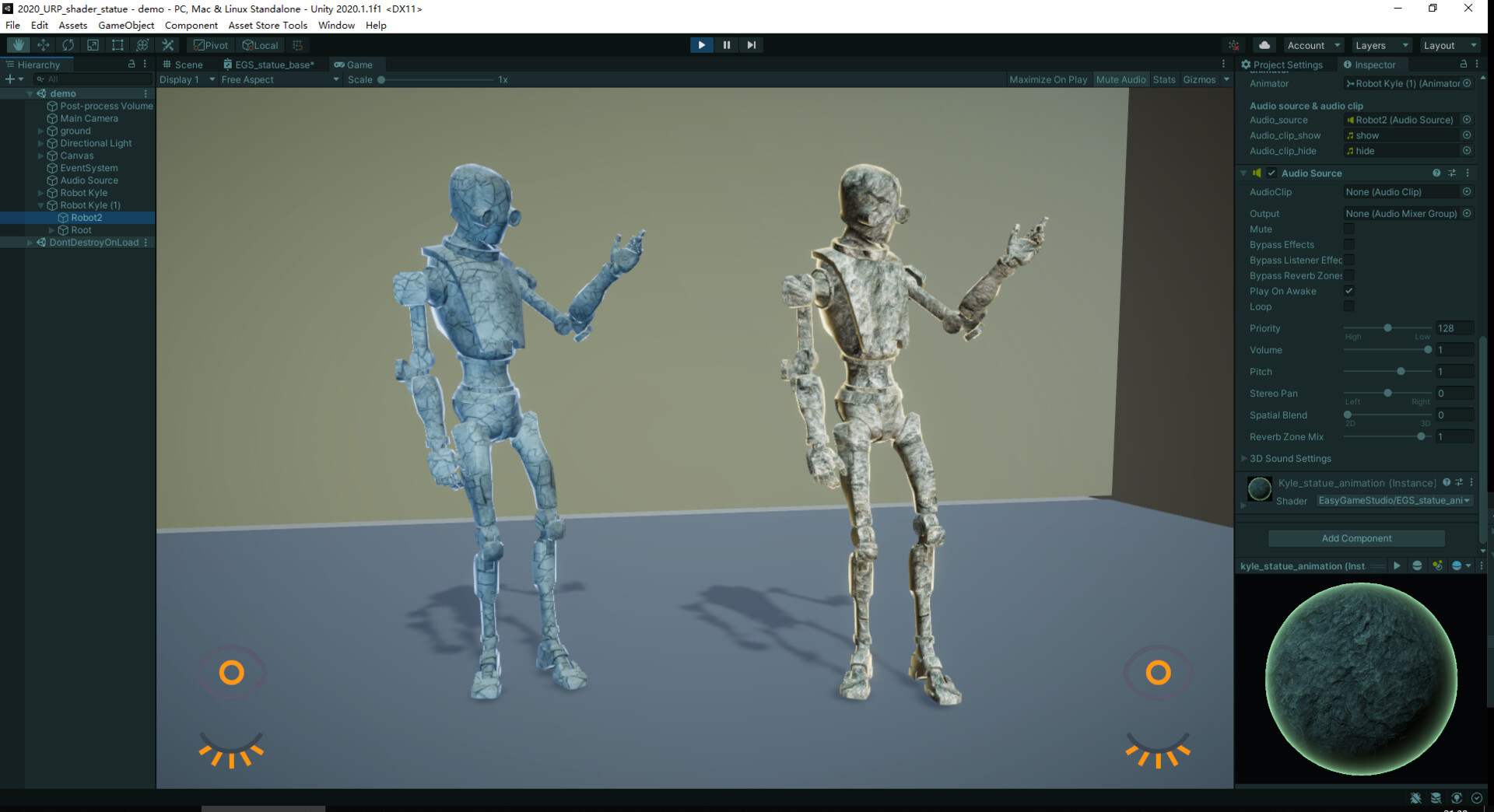Image resolution: width=1494 pixels, height=812 pixels.
Task: Click the Add Component button
Action: click(x=1355, y=537)
